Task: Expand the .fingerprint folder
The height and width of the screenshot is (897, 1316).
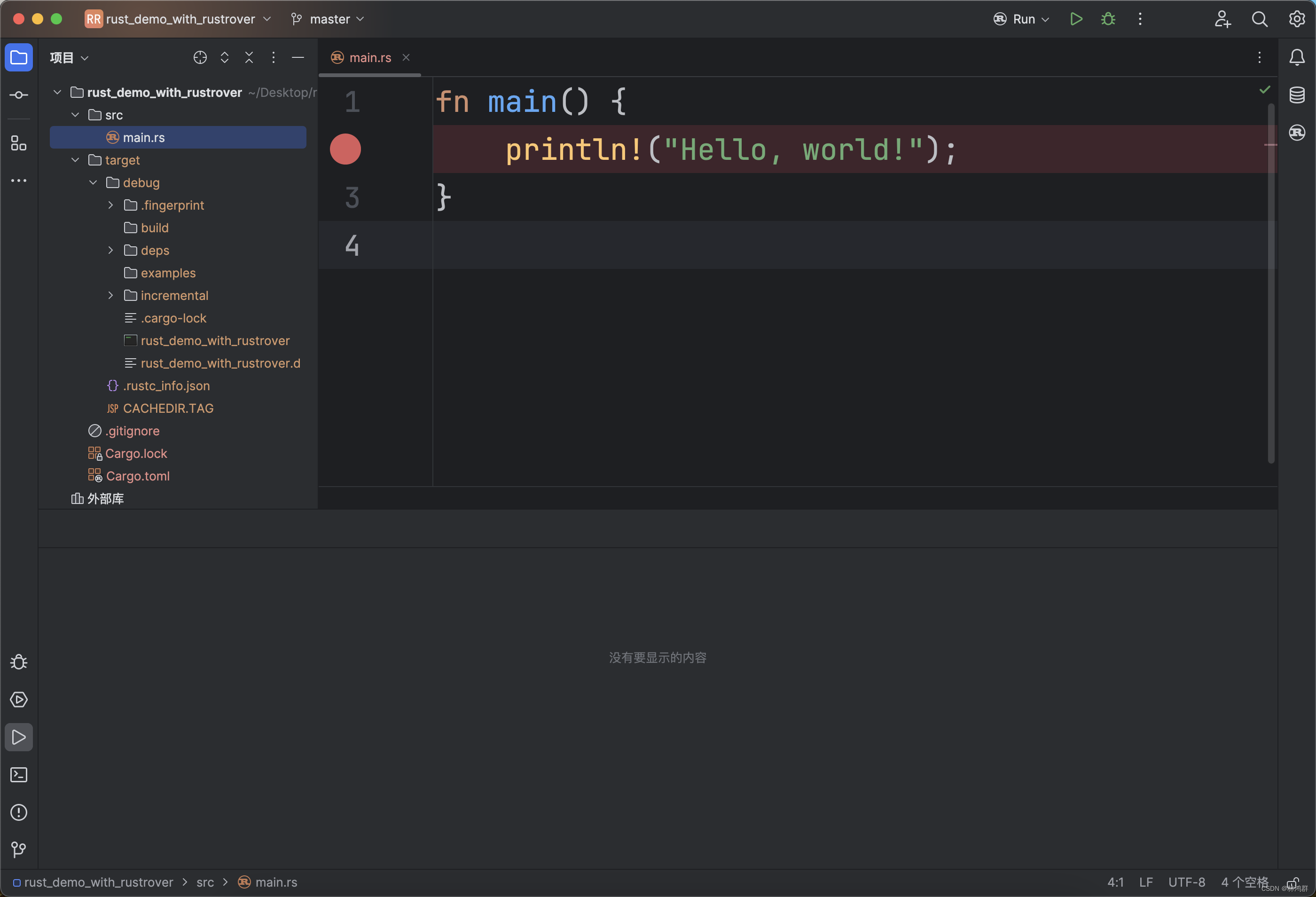Action: coord(111,205)
